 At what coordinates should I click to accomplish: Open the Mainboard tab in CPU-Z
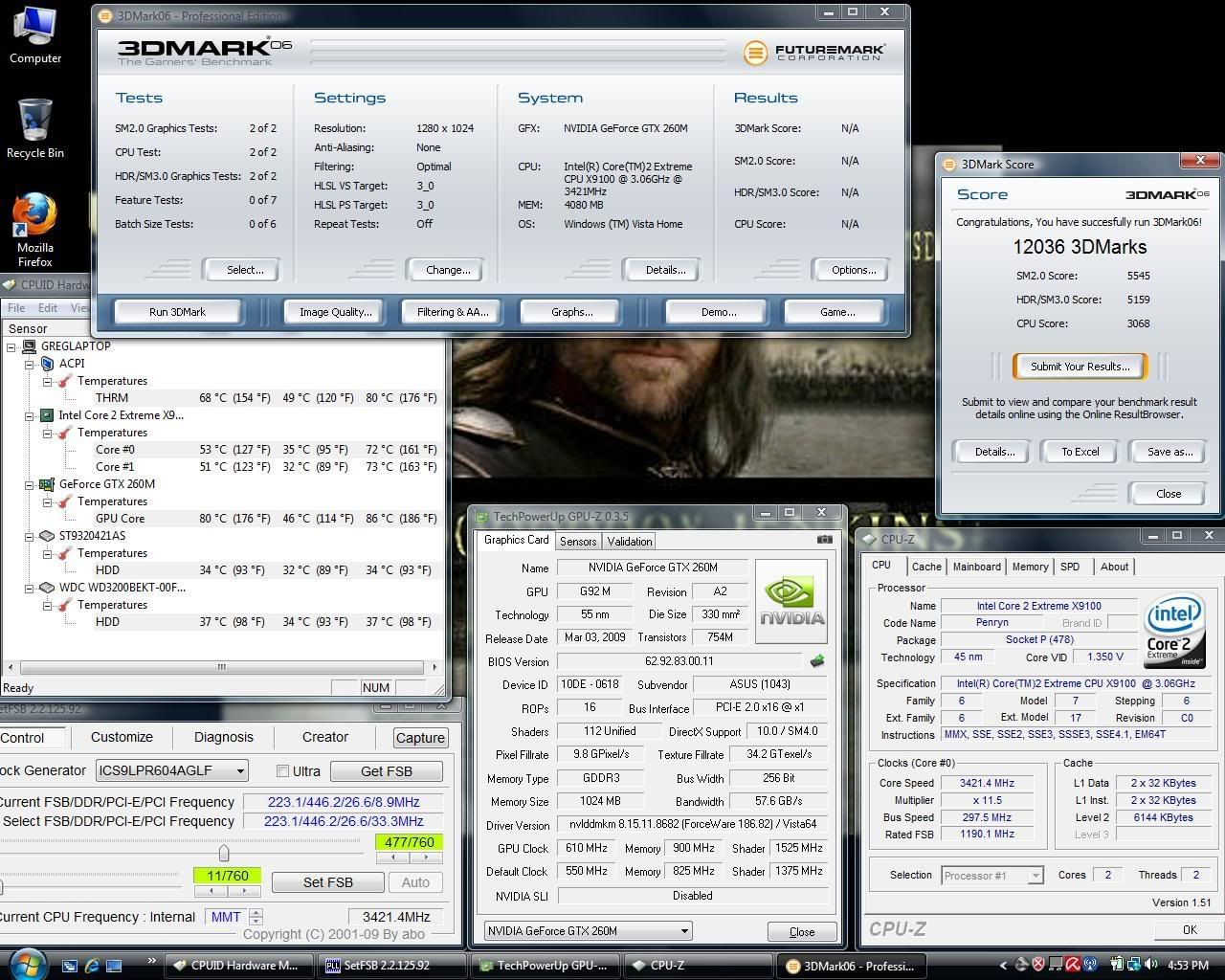(x=976, y=567)
